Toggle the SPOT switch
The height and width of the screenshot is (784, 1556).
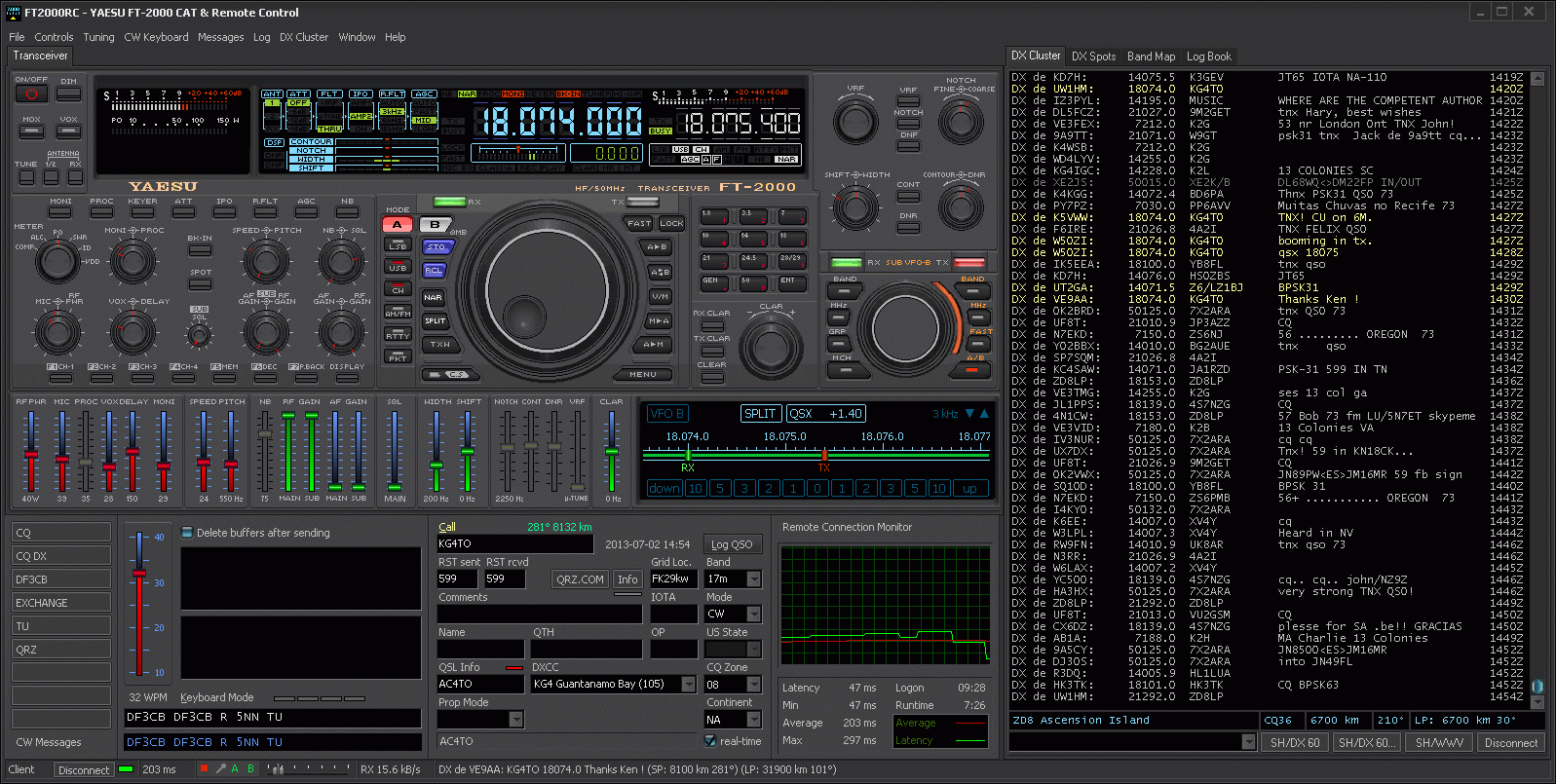click(201, 284)
